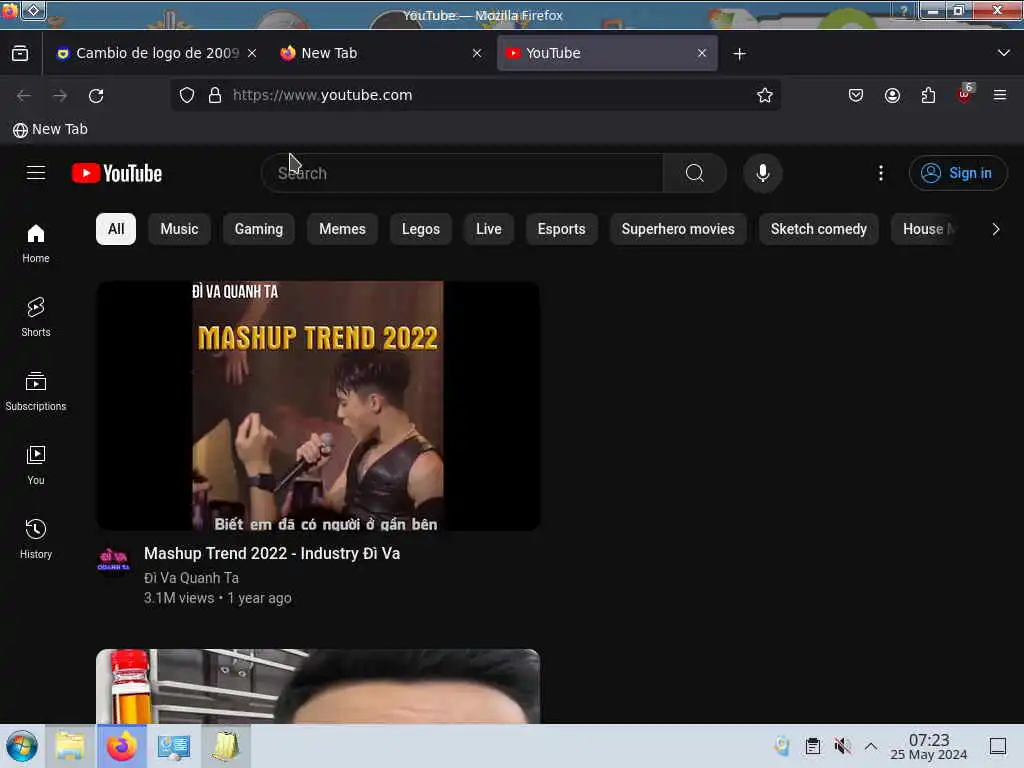Open New Tab bookmark in bookmarks bar
Screen dimensions: 1024x768
click(x=50, y=129)
